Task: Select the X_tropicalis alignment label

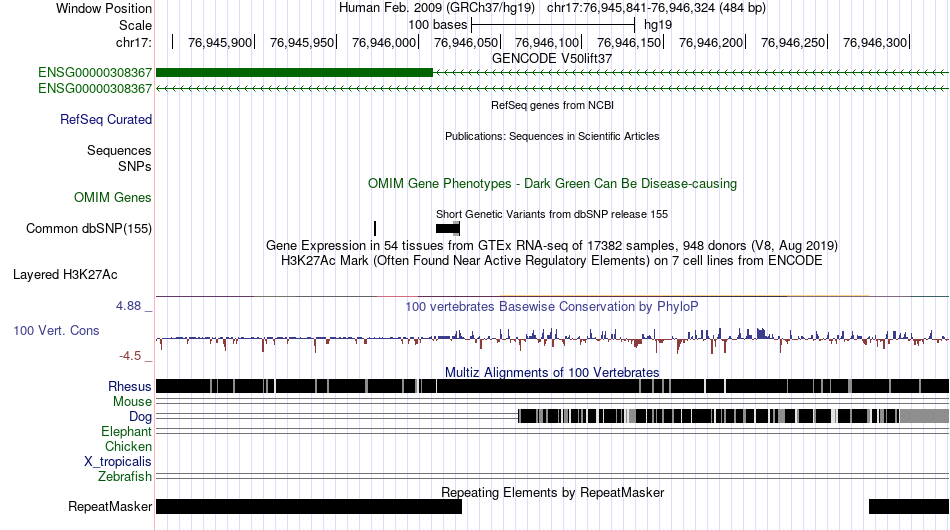Action: click(118, 462)
